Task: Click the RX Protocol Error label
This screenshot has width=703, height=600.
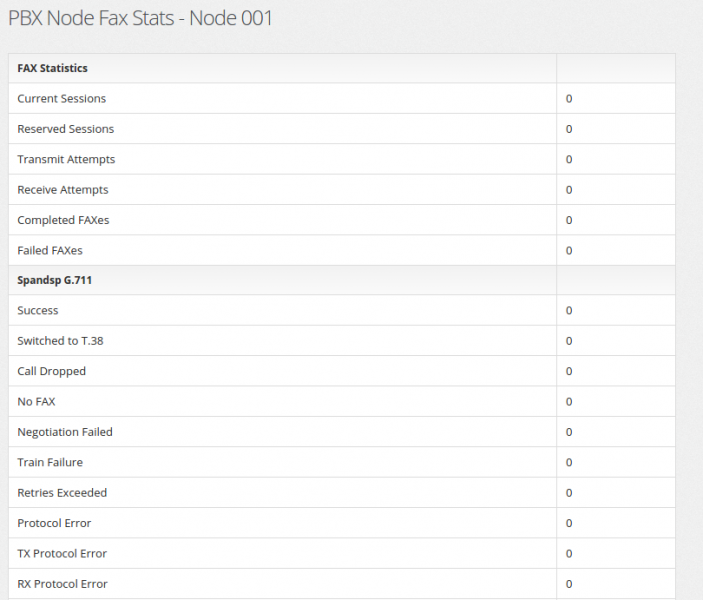Action: pos(62,584)
